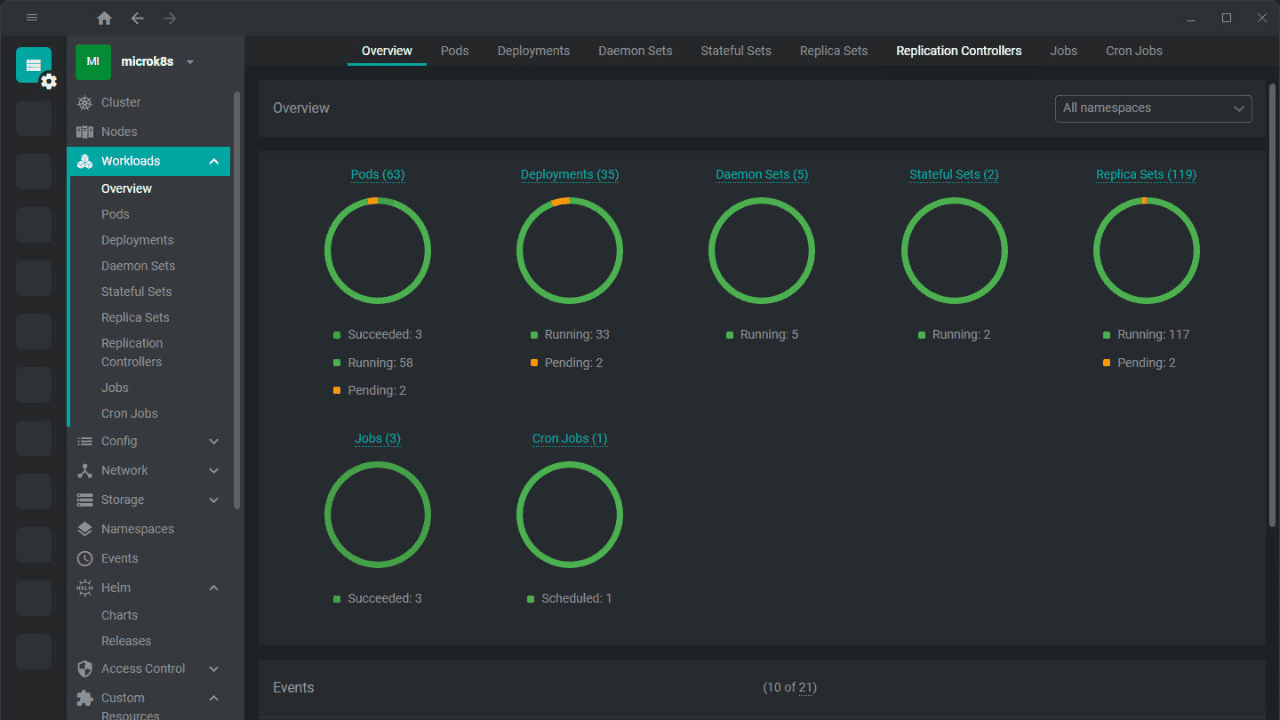Expand the Config section chevron

214,441
